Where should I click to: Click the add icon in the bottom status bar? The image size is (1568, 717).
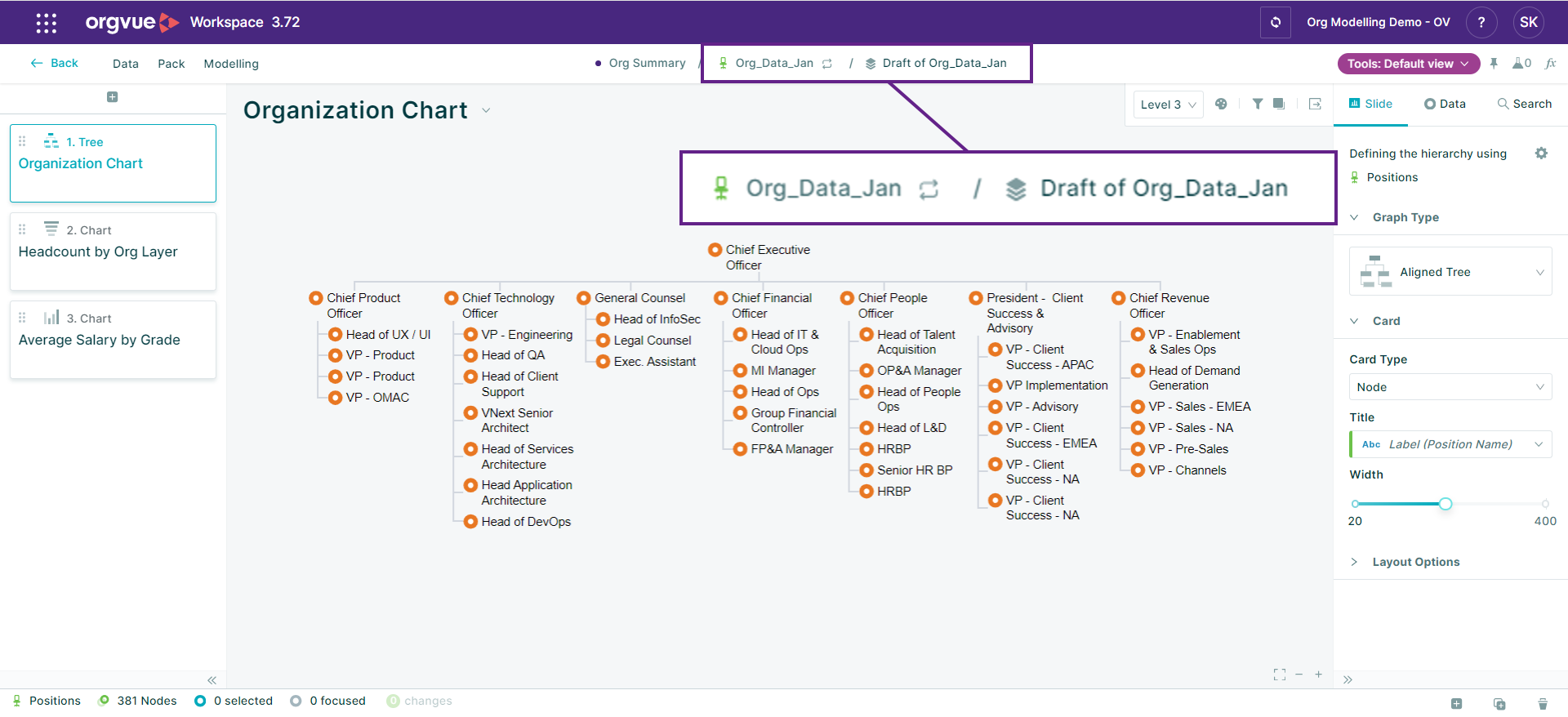(x=1456, y=704)
